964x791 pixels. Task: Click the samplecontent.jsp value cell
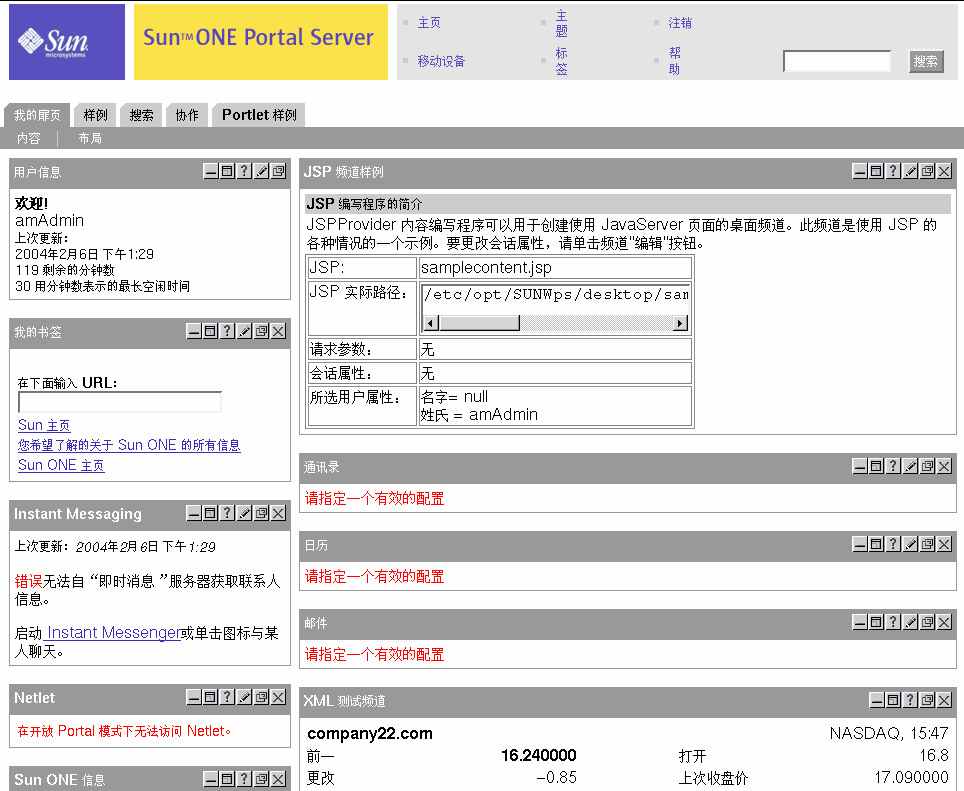[555, 267]
